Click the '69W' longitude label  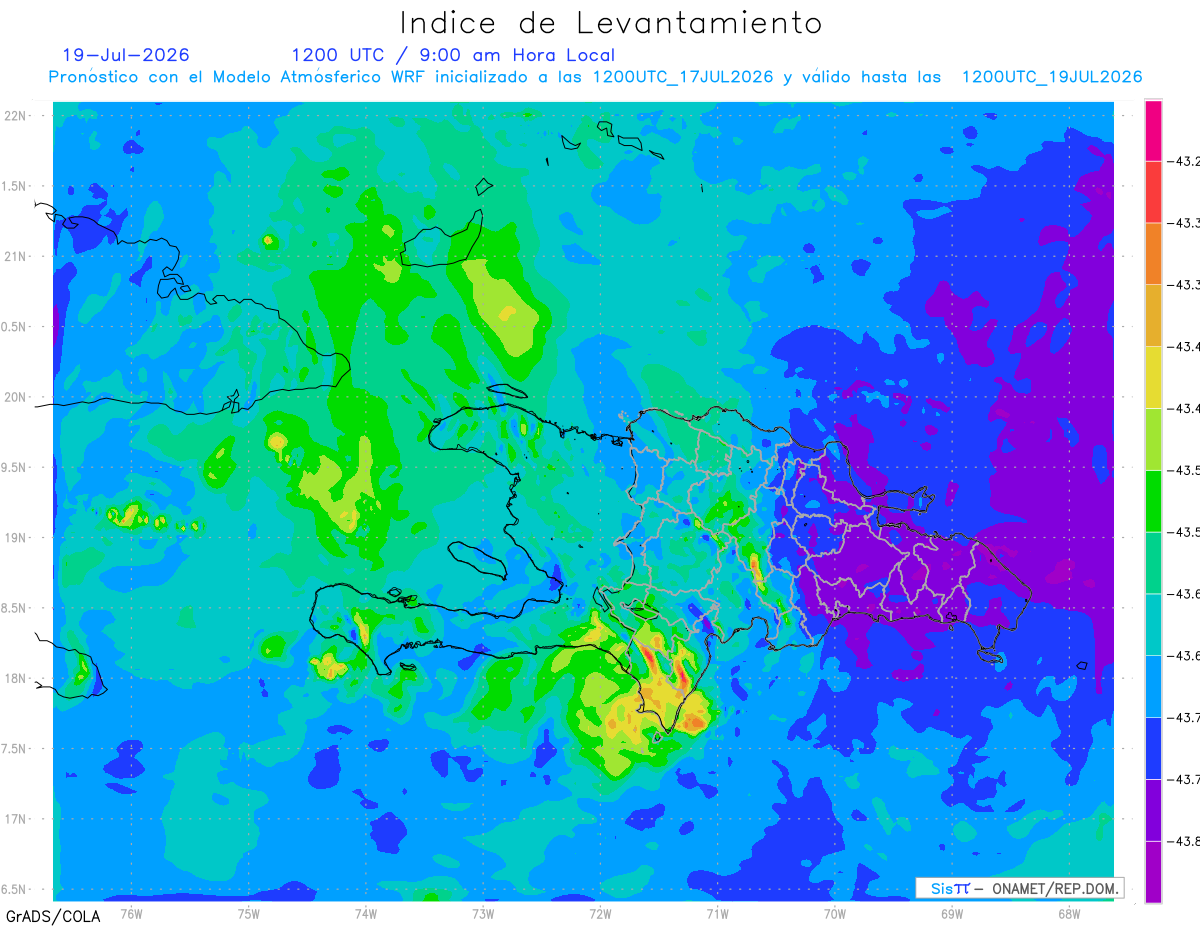click(x=951, y=913)
